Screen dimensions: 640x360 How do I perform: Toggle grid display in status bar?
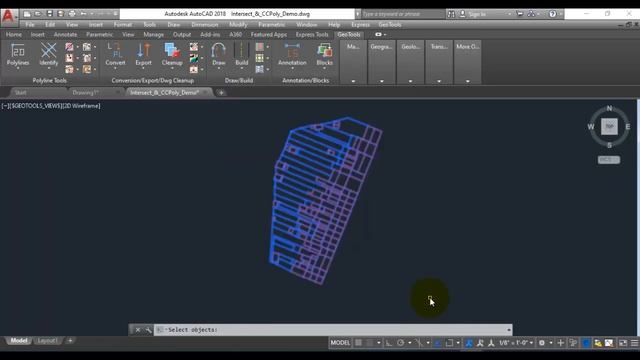pyautogui.click(x=358, y=343)
